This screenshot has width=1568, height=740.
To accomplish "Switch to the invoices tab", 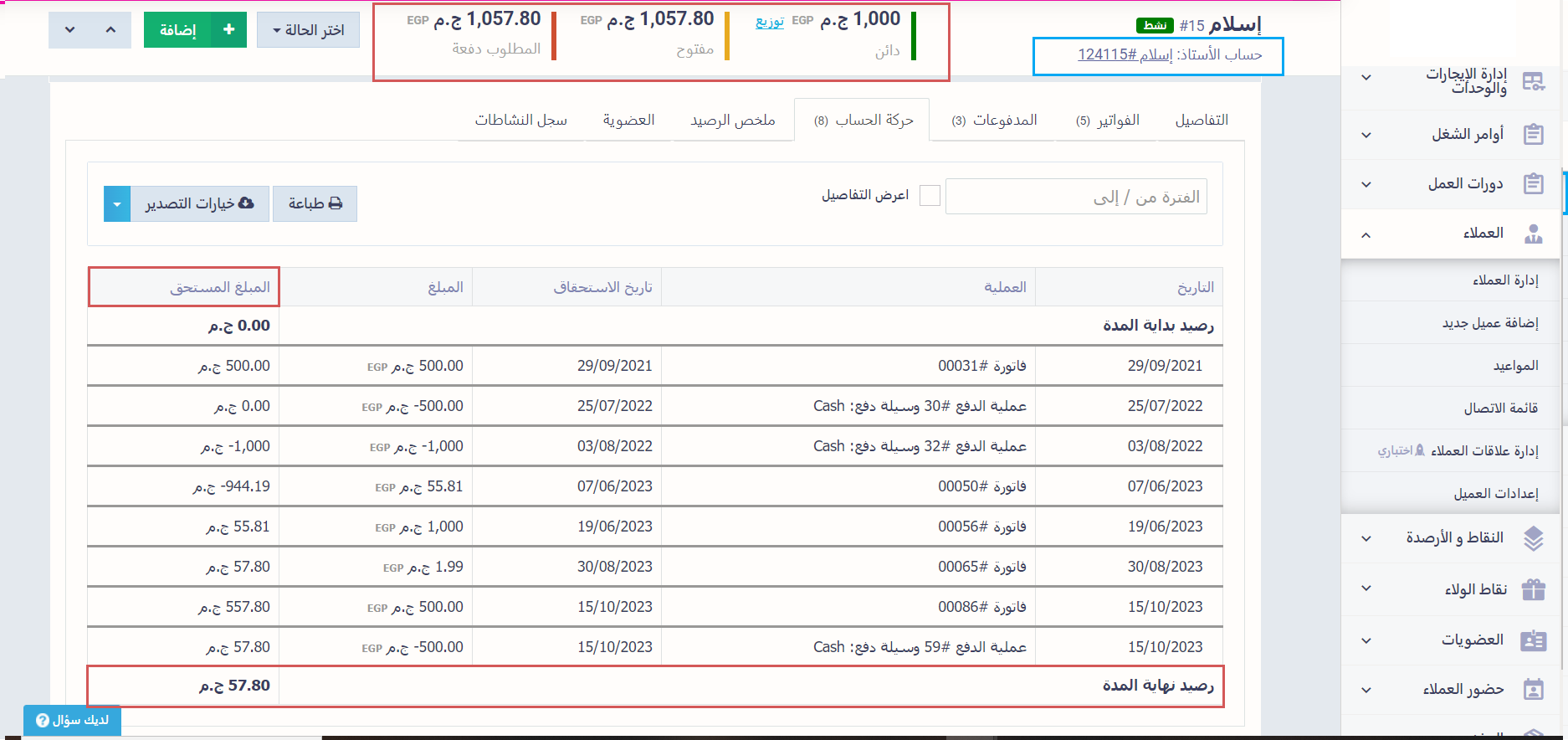I will pos(1107,121).
